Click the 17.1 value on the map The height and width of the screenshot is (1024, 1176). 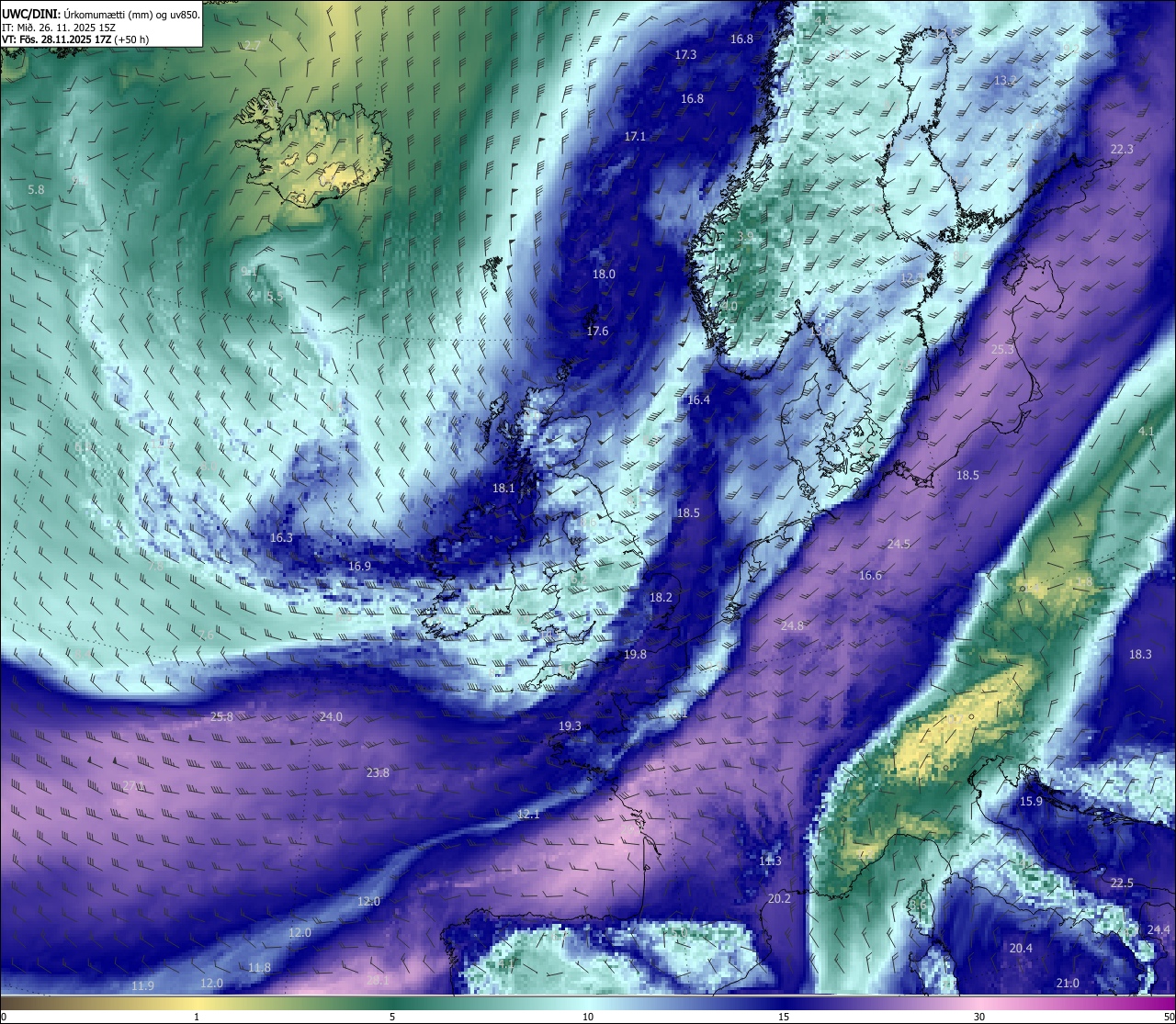tap(635, 136)
